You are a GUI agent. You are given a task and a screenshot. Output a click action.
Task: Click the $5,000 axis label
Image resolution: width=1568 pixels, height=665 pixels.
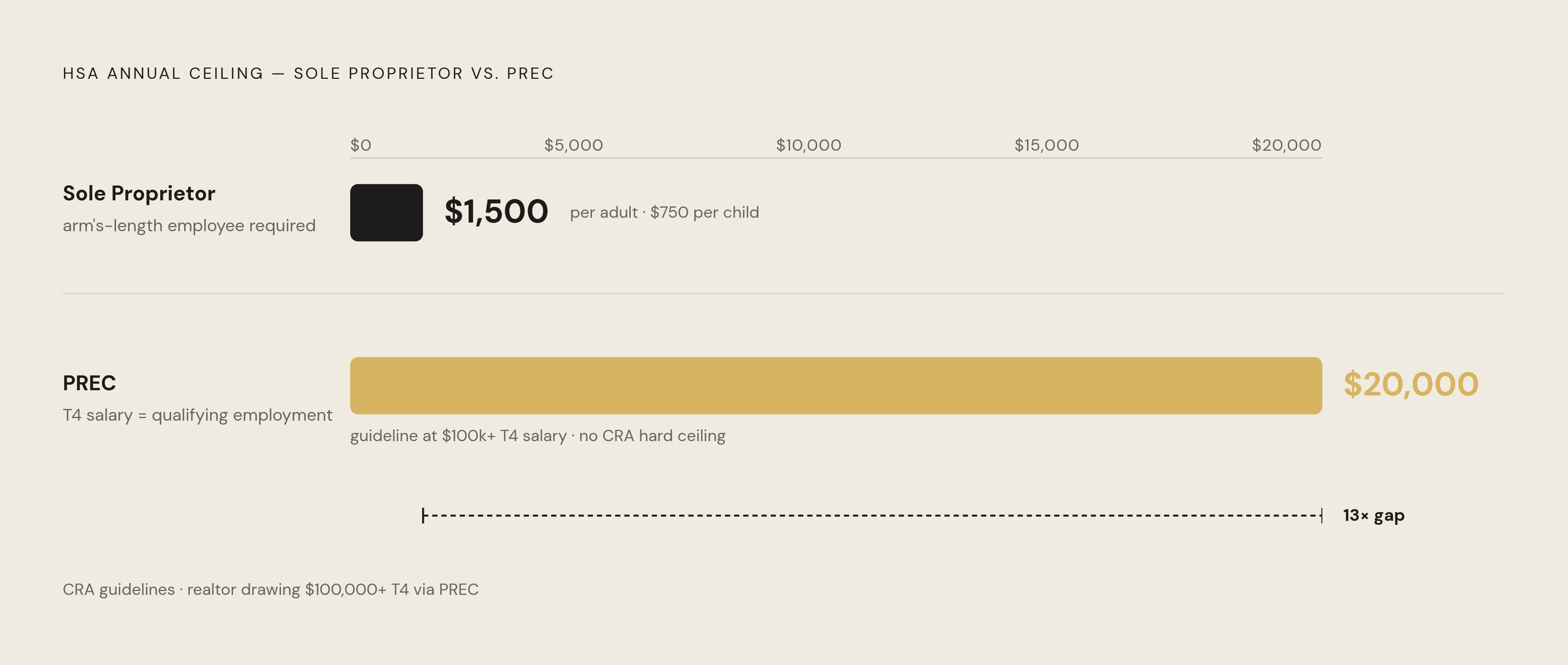573,145
